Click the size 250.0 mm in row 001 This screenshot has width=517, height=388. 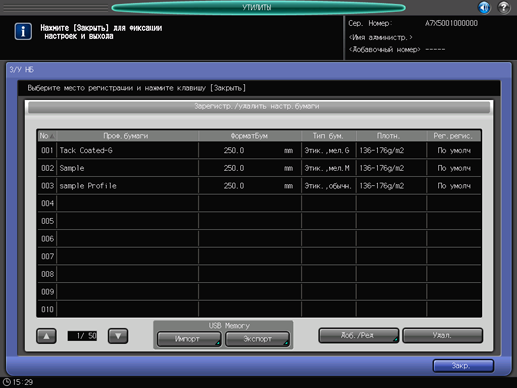pos(258,151)
